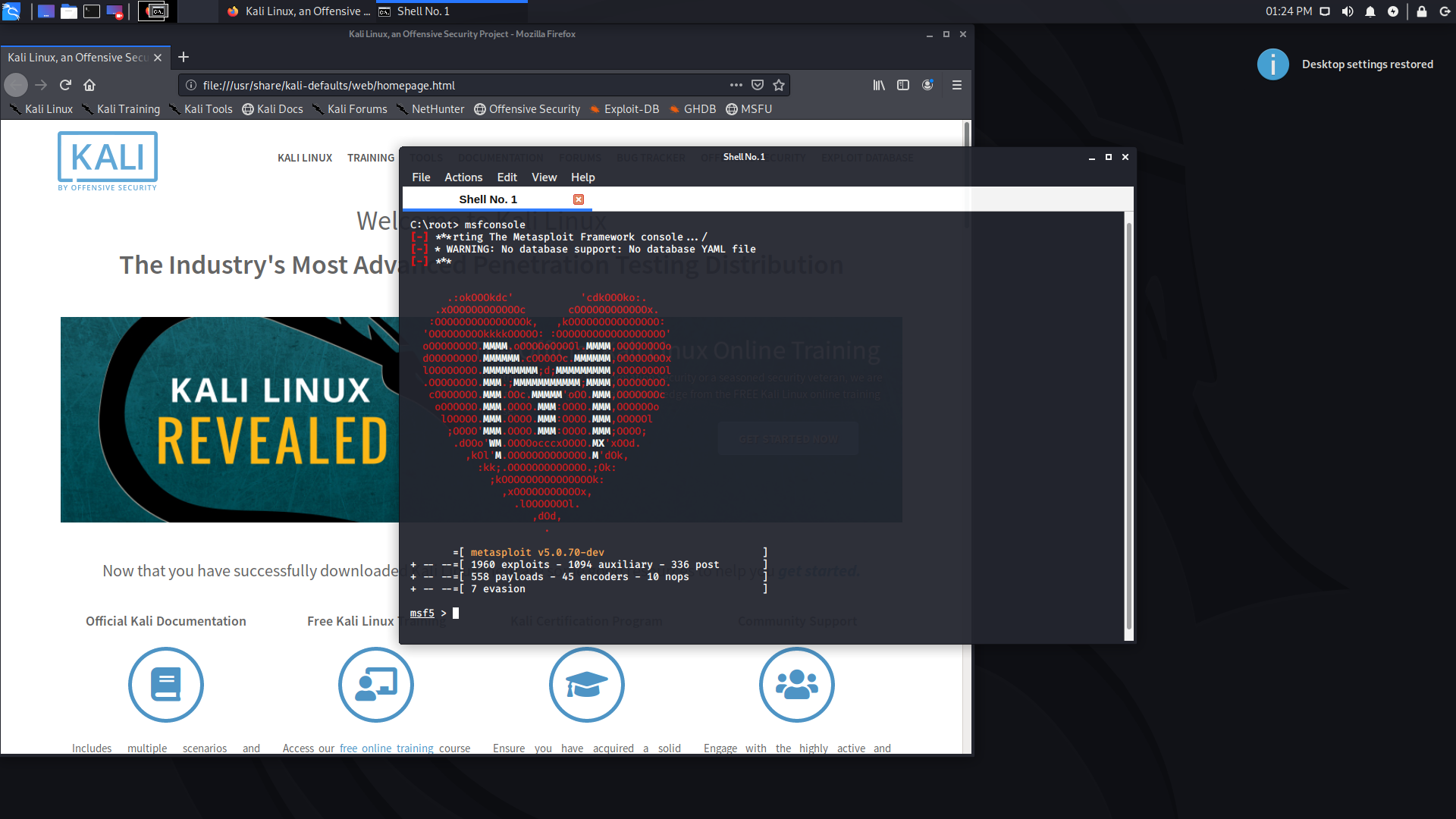Toggle the notifications bell in system tray

click(x=1370, y=11)
